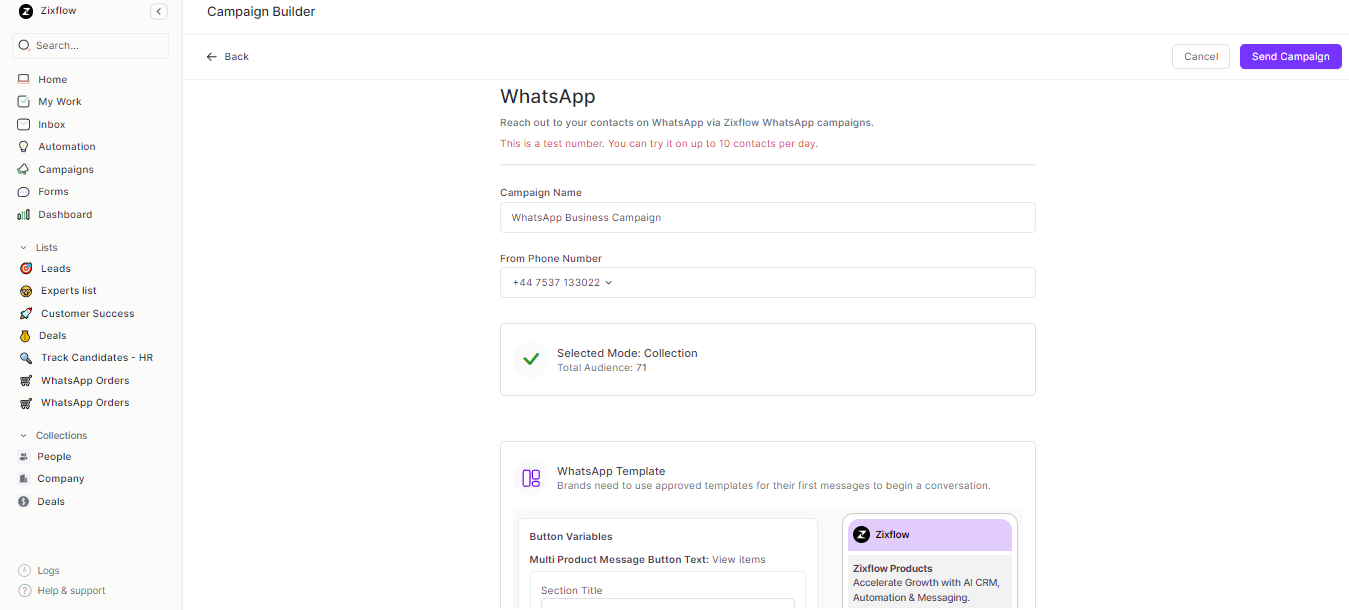The image size is (1349, 610).
Task: Click the WhatsApp Template purple icon
Action: point(530,478)
